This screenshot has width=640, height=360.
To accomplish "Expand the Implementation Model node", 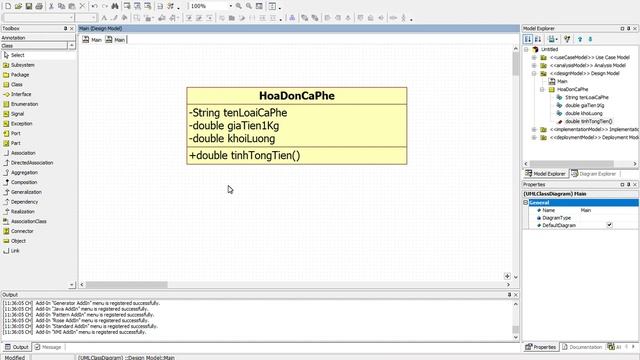I will (534, 129).
